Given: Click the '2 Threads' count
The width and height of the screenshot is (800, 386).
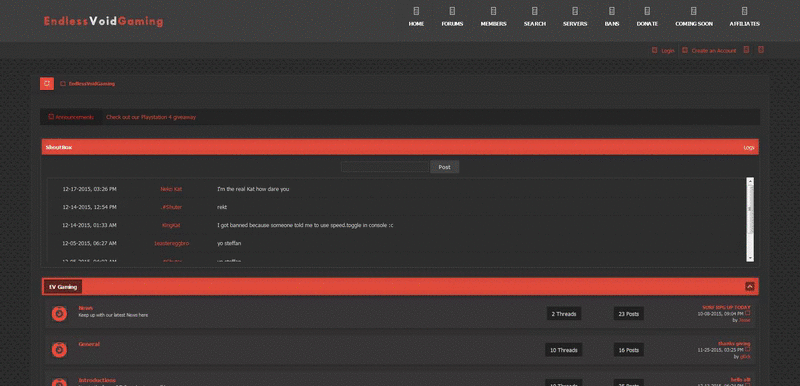Looking at the screenshot, I should pos(563,314).
